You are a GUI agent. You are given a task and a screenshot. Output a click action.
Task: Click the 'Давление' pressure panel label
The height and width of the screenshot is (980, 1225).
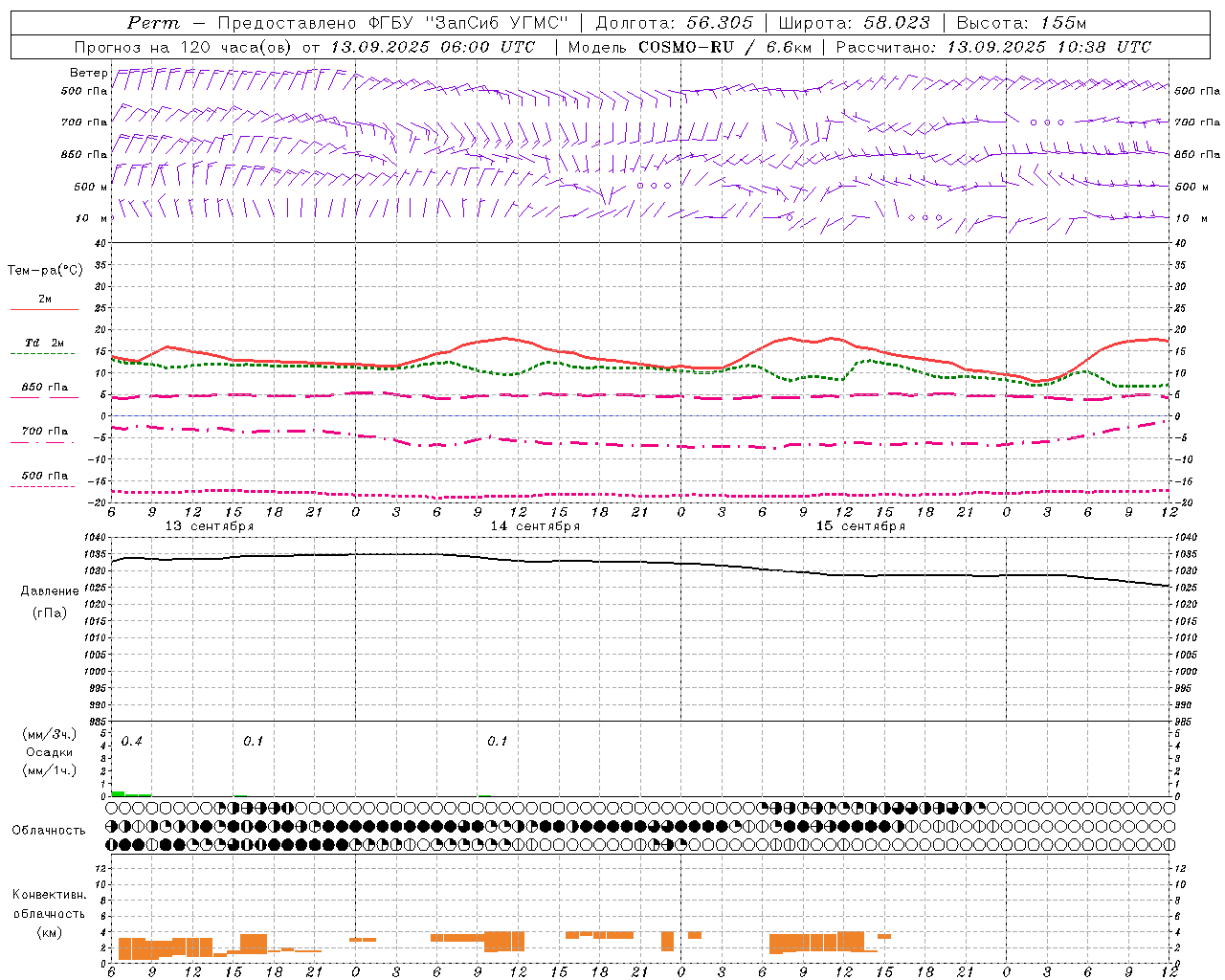tap(50, 591)
